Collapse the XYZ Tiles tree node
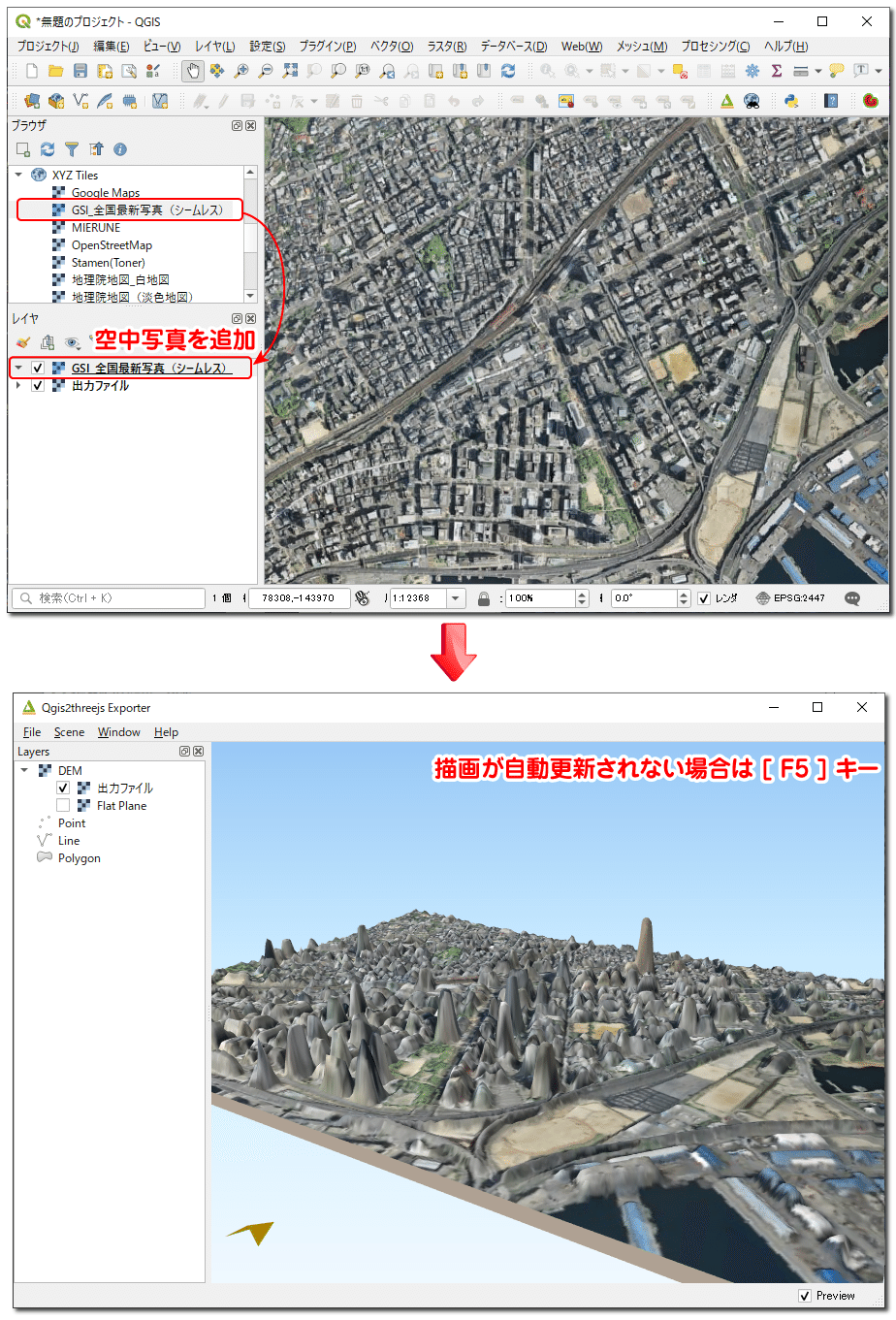 pos(18,176)
